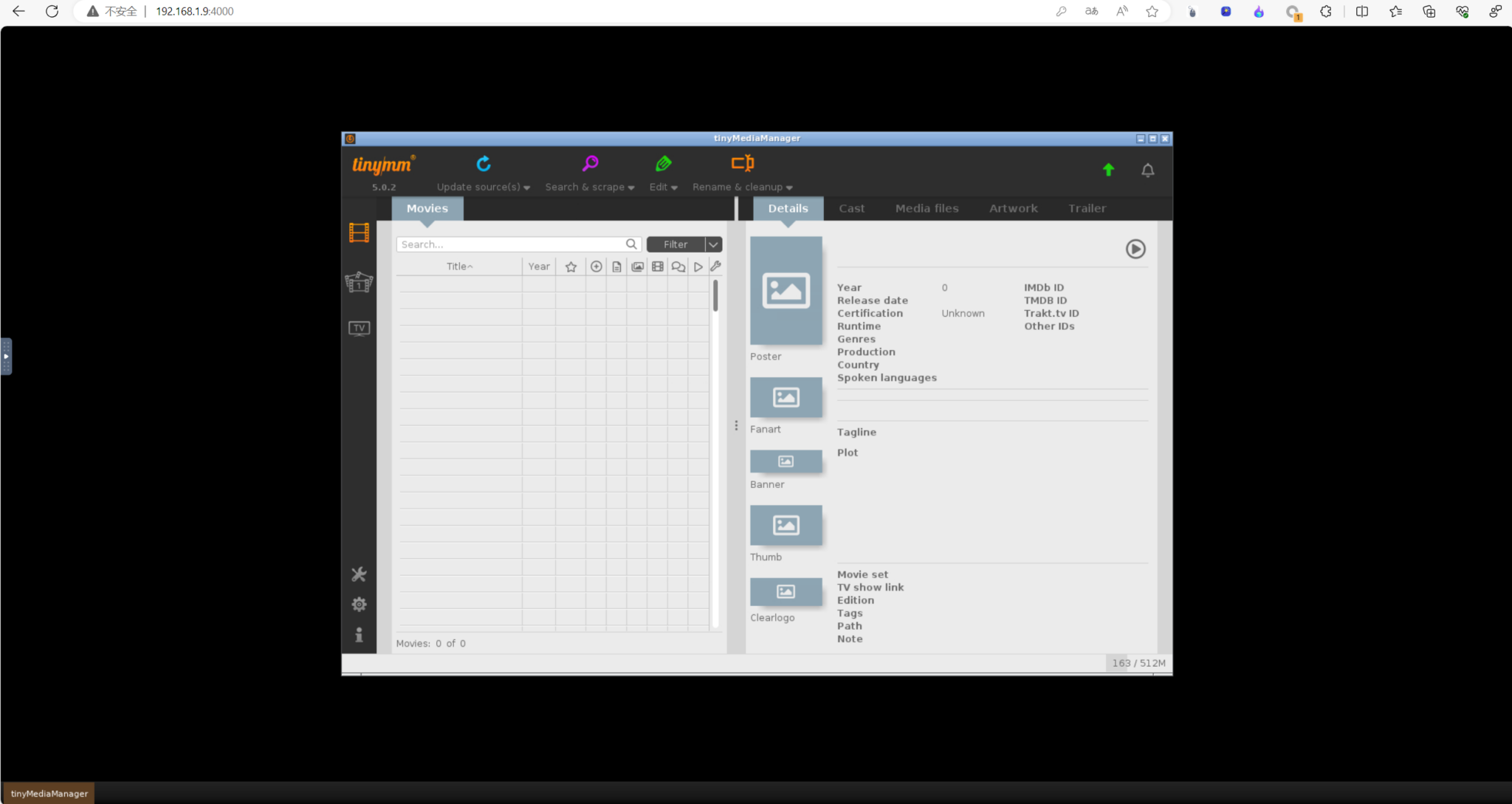Open the notifications bell

pyautogui.click(x=1147, y=171)
